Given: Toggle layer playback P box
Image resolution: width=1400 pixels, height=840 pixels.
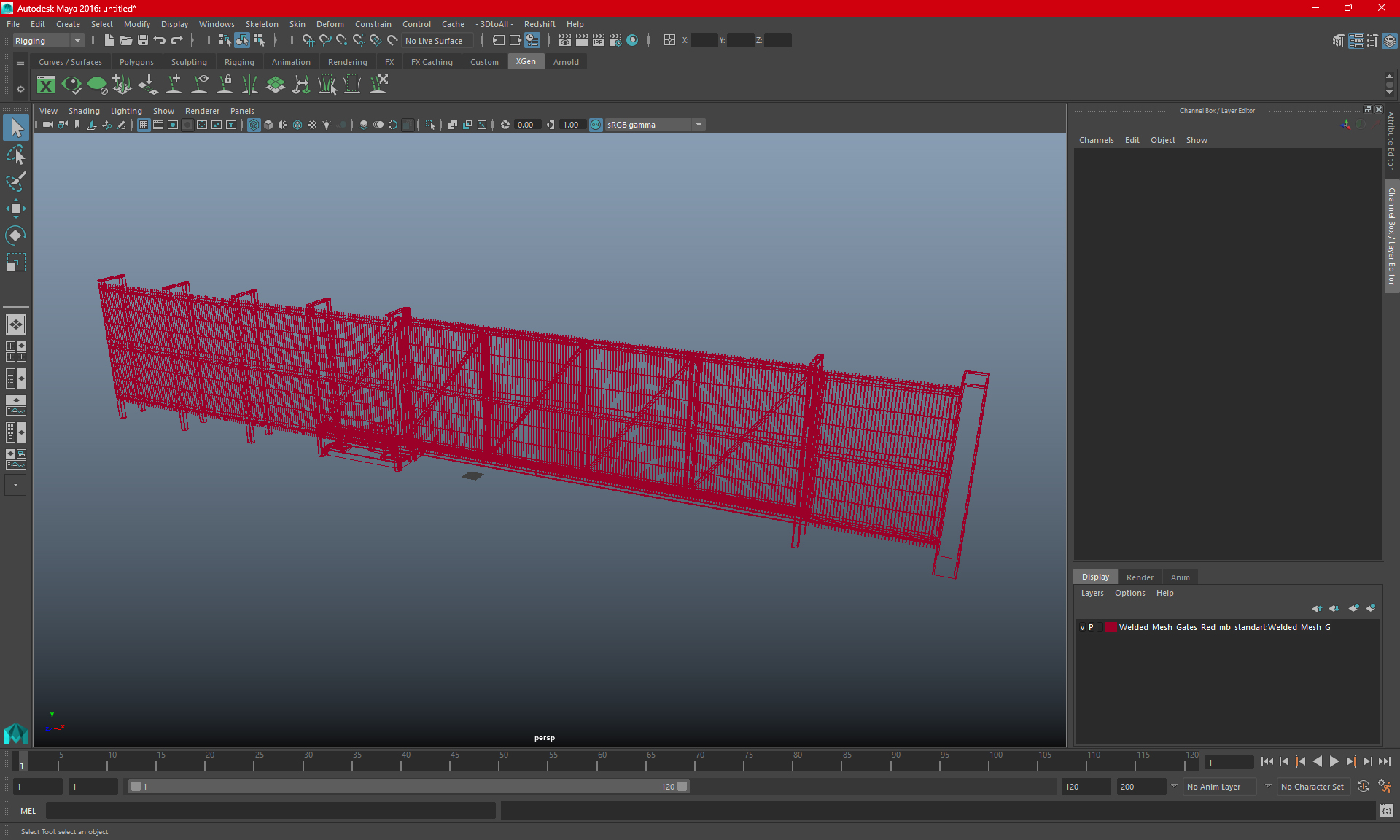Looking at the screenshot, I should pos(1091,627).
